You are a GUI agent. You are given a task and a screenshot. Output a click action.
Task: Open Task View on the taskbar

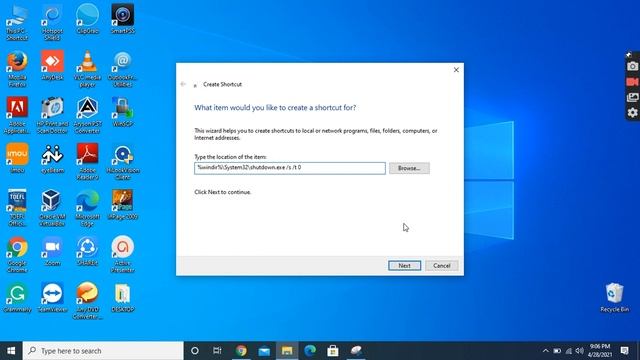[217, 351]
